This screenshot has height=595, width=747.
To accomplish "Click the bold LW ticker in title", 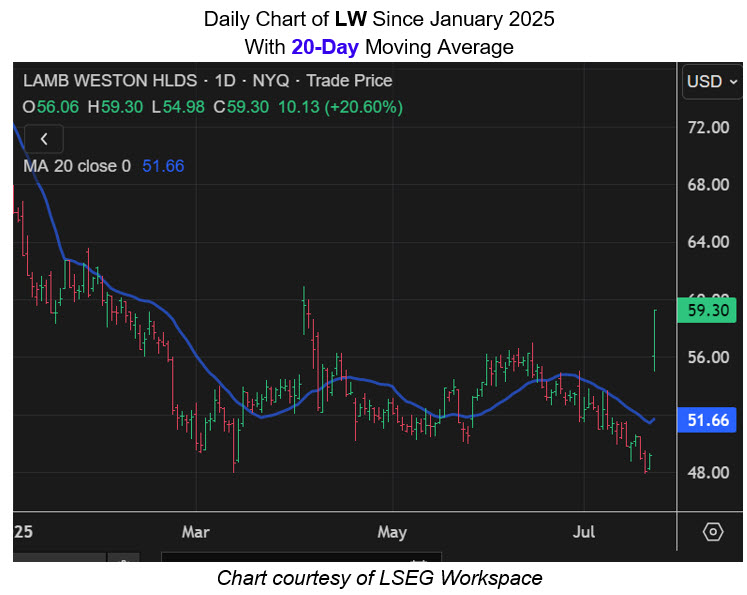I will 352,19.
